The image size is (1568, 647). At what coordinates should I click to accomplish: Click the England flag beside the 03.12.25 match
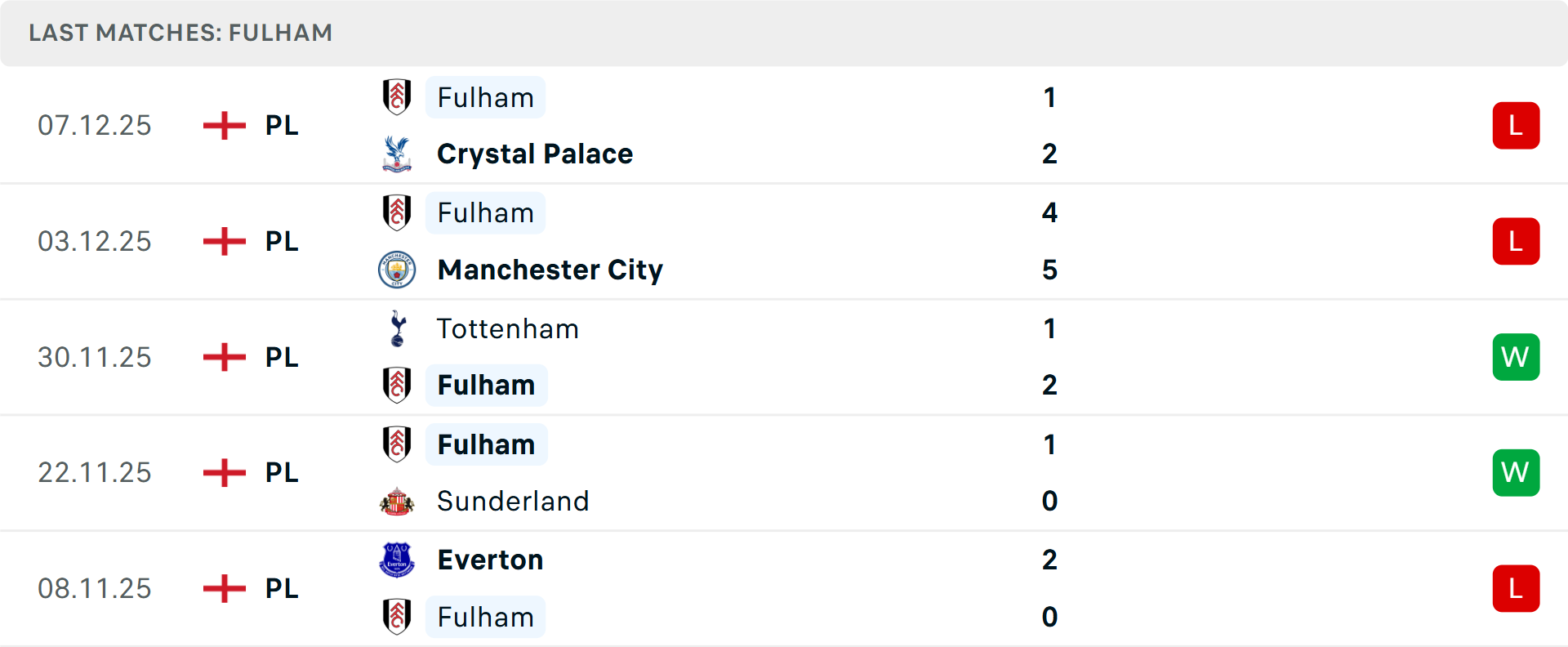coord(223,241)
